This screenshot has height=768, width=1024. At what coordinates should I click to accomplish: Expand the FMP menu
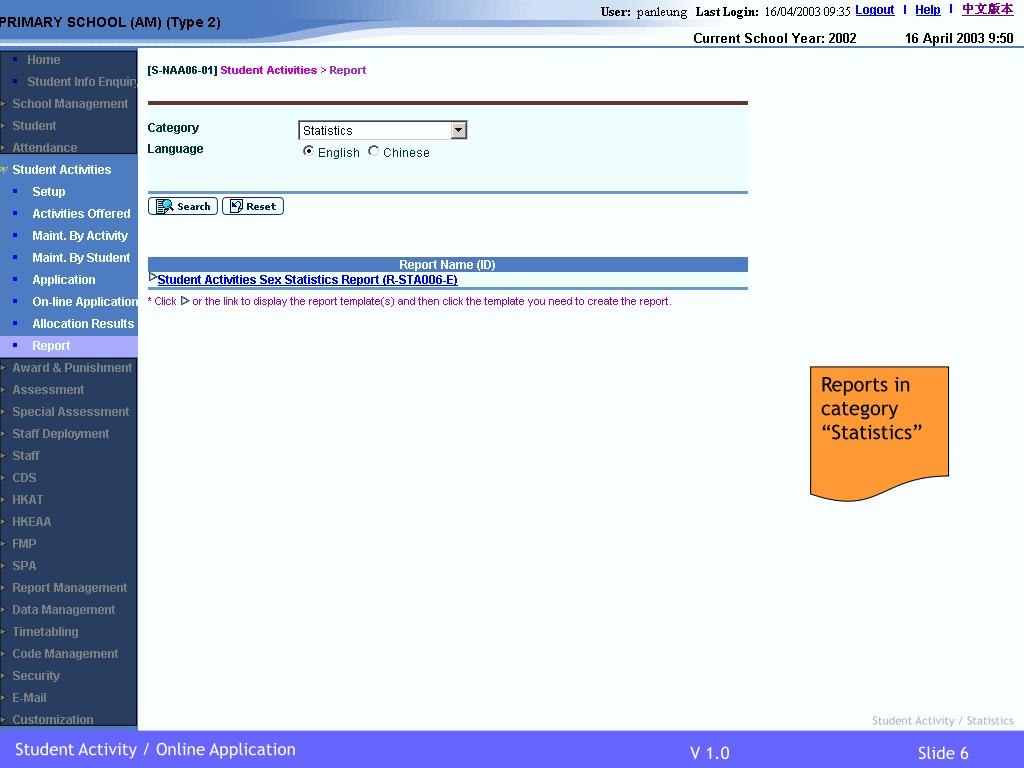24,544
